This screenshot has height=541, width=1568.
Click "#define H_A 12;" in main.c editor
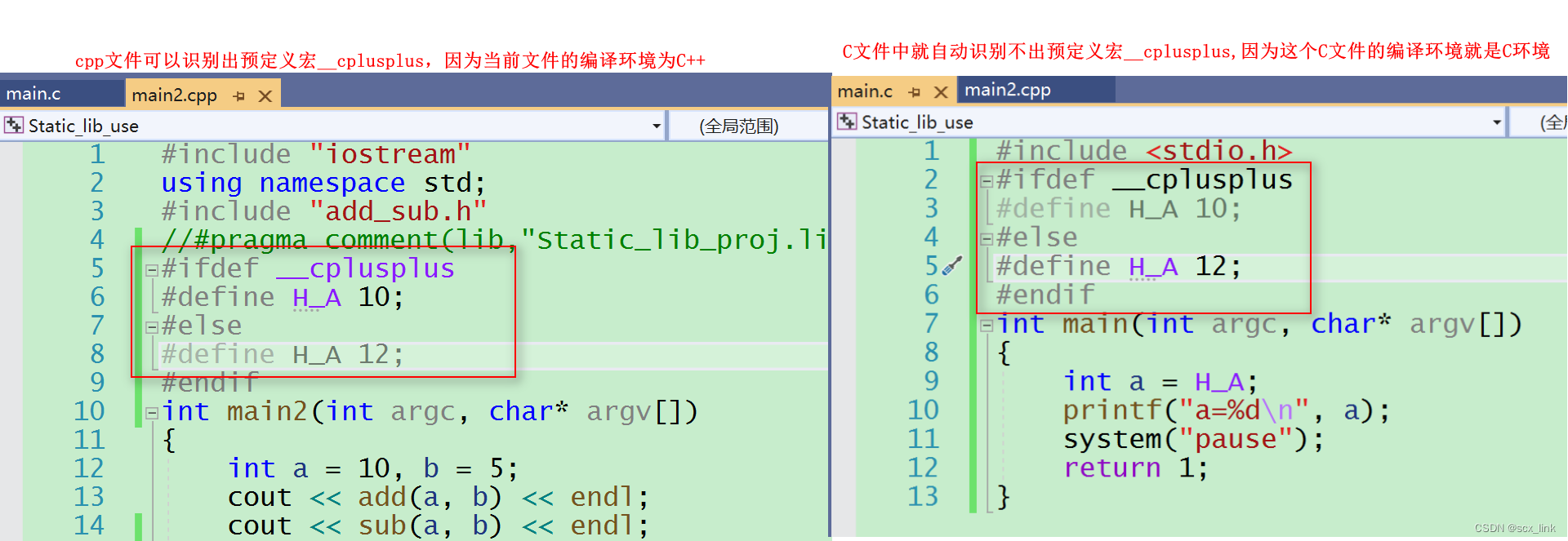(1119, 266)
